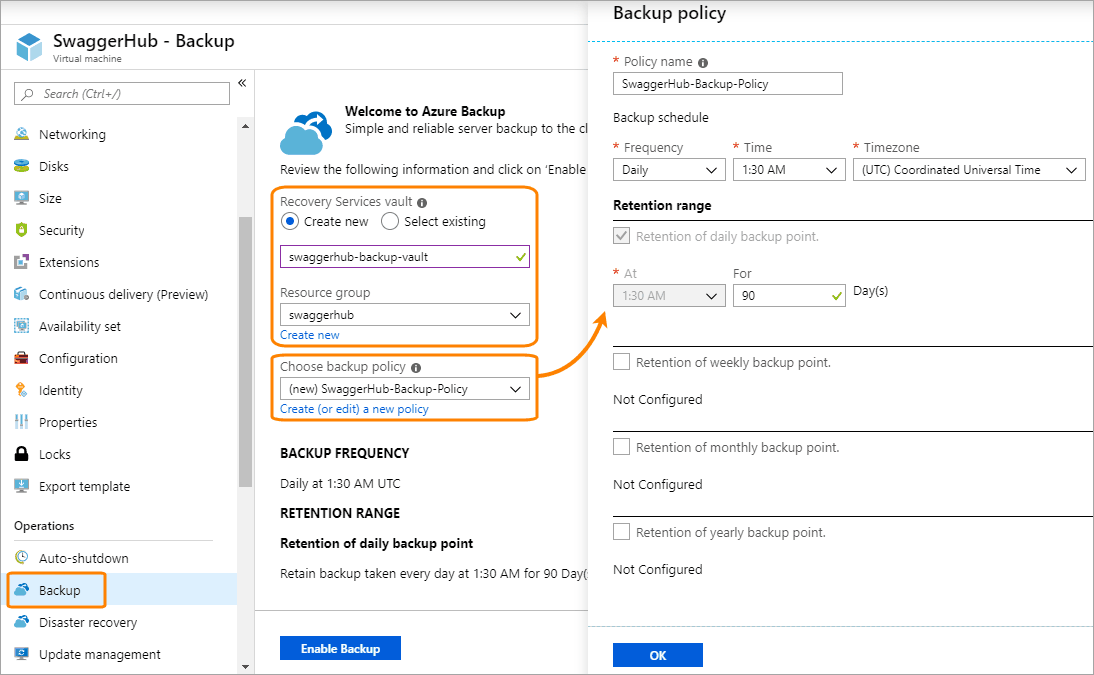Check retention of monthly backup point
The height and width of the screenshot is (675, 1094).
621,447
